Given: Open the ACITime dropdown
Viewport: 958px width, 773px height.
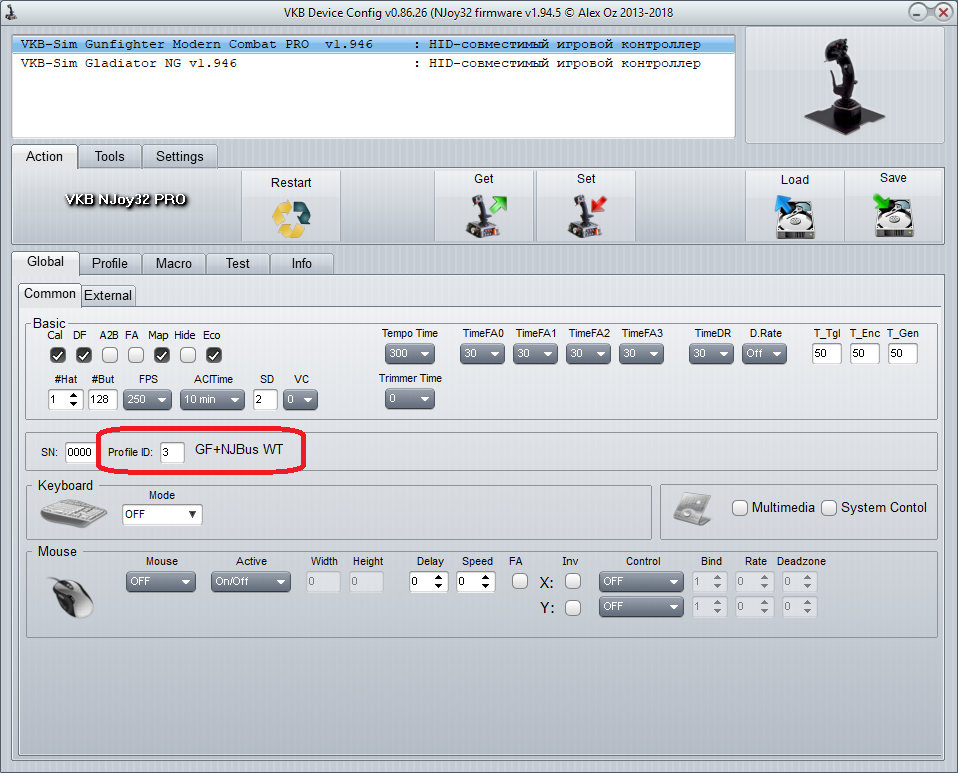Looking at the screenshot, I should [x=212, y=399].
